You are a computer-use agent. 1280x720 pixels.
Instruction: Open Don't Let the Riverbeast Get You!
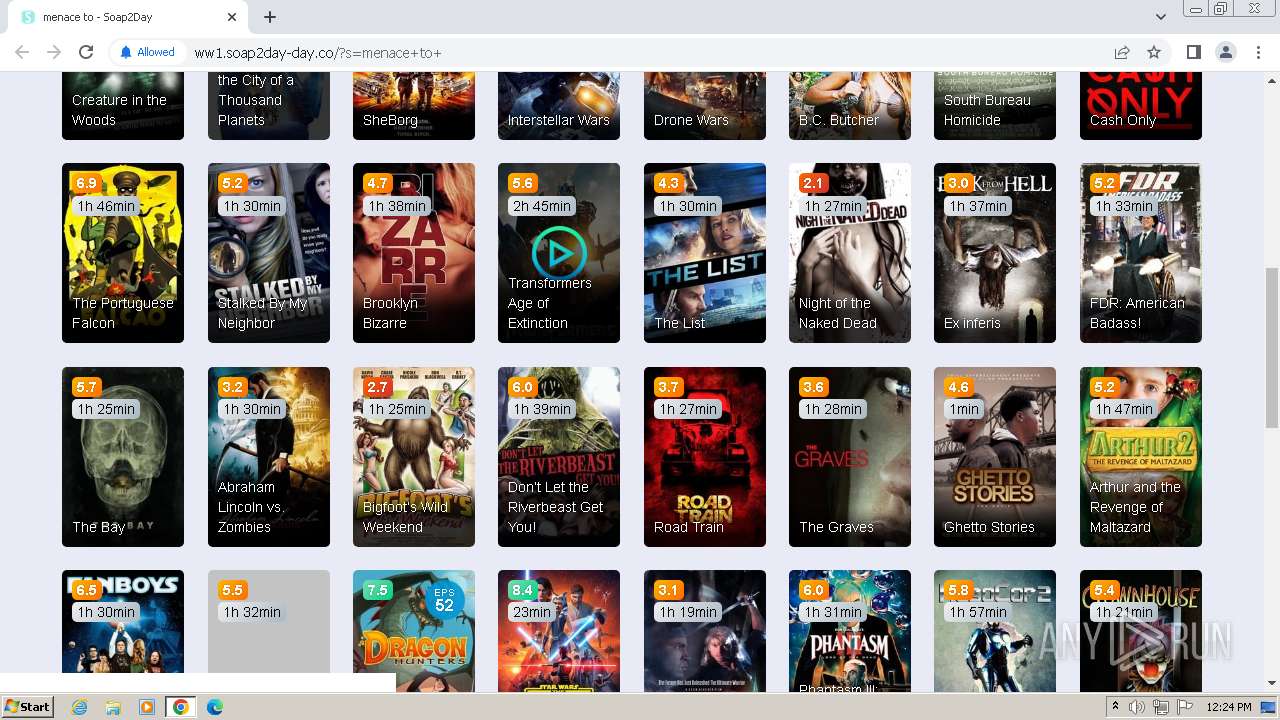[x=559, y=457]
